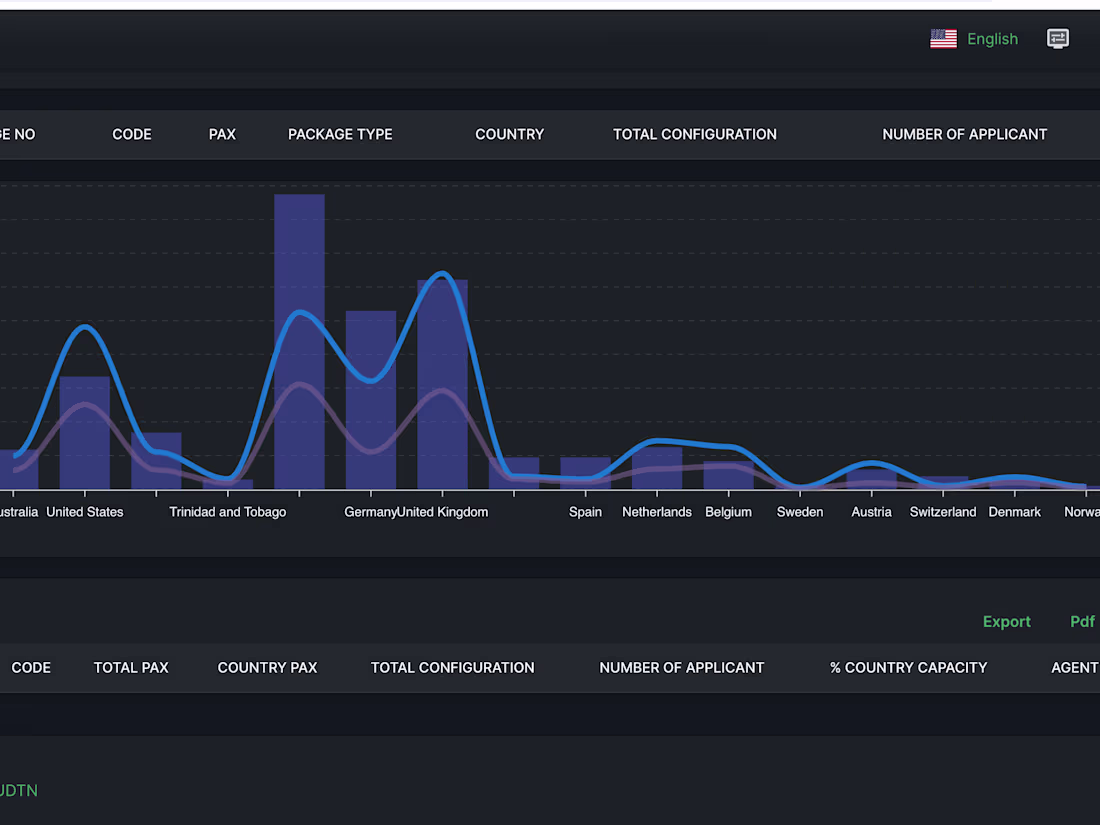Click the United States bar in chart
Viewport: 1100px width, 825px height.
[x=85, y=433]
